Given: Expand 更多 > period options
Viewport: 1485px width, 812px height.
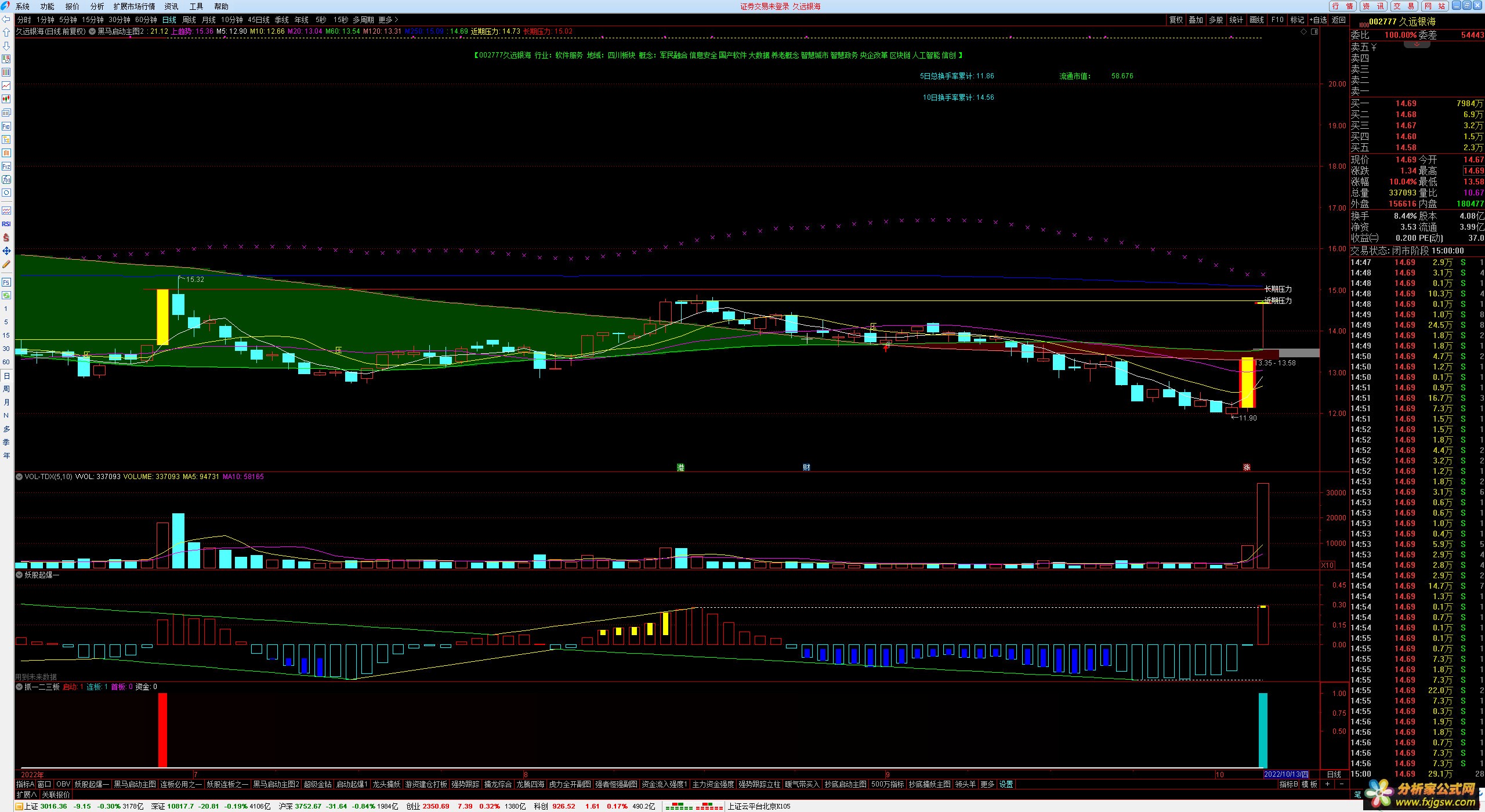Looking at the screenshot, I should pos(388,20).
